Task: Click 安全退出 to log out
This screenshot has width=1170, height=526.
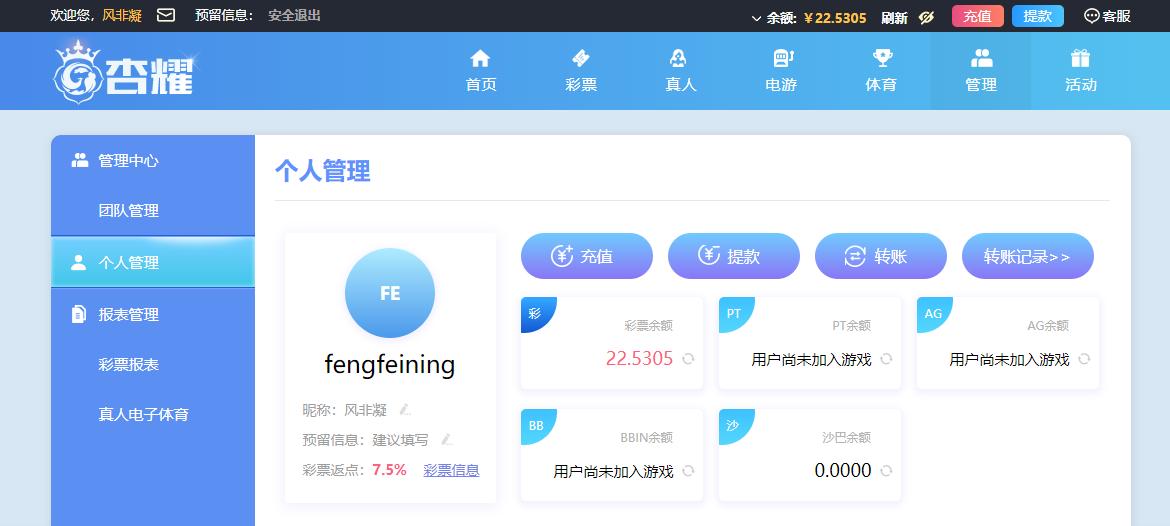Action: coord(294,15)
